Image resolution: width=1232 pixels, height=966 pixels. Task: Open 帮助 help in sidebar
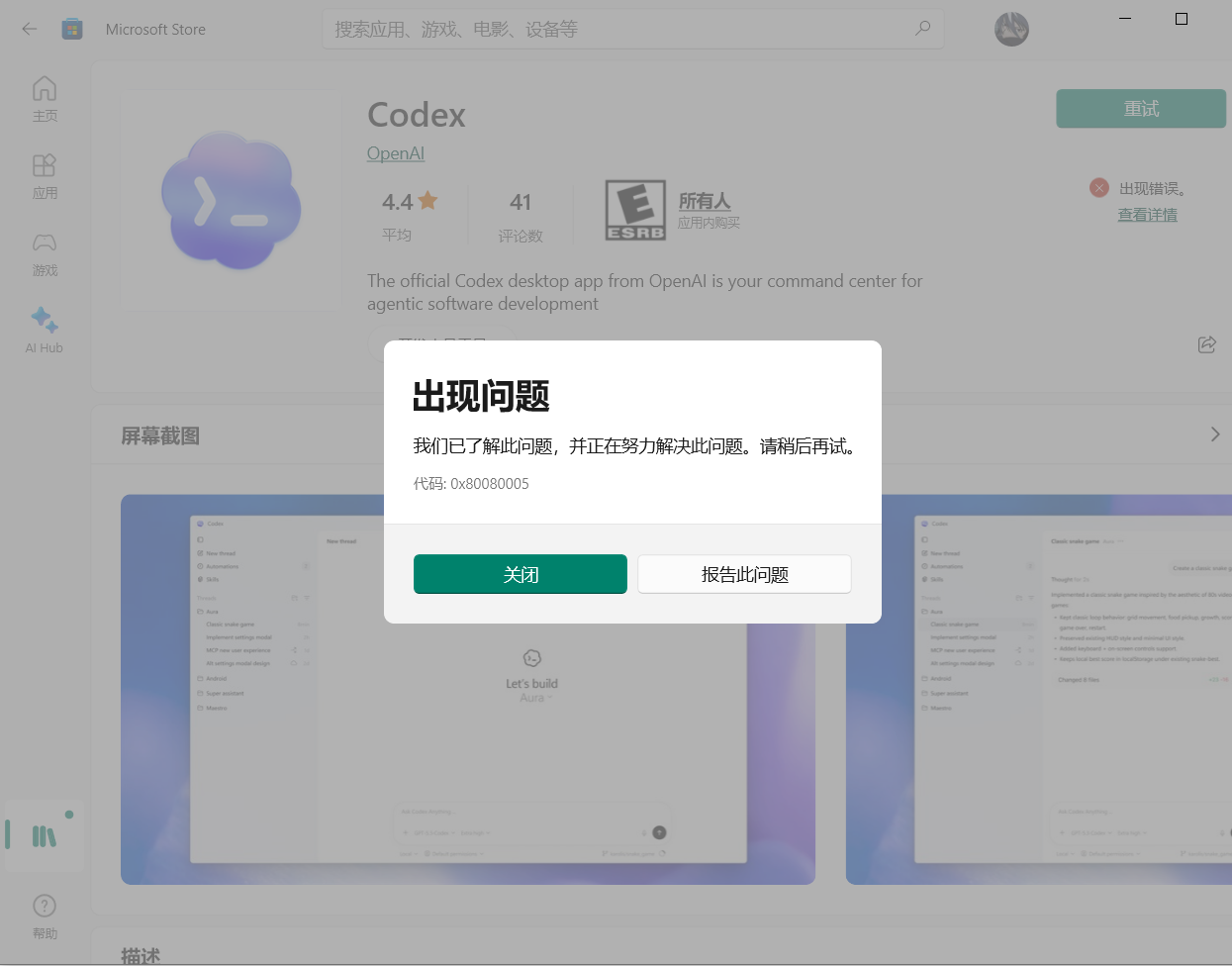coord(45,917)
